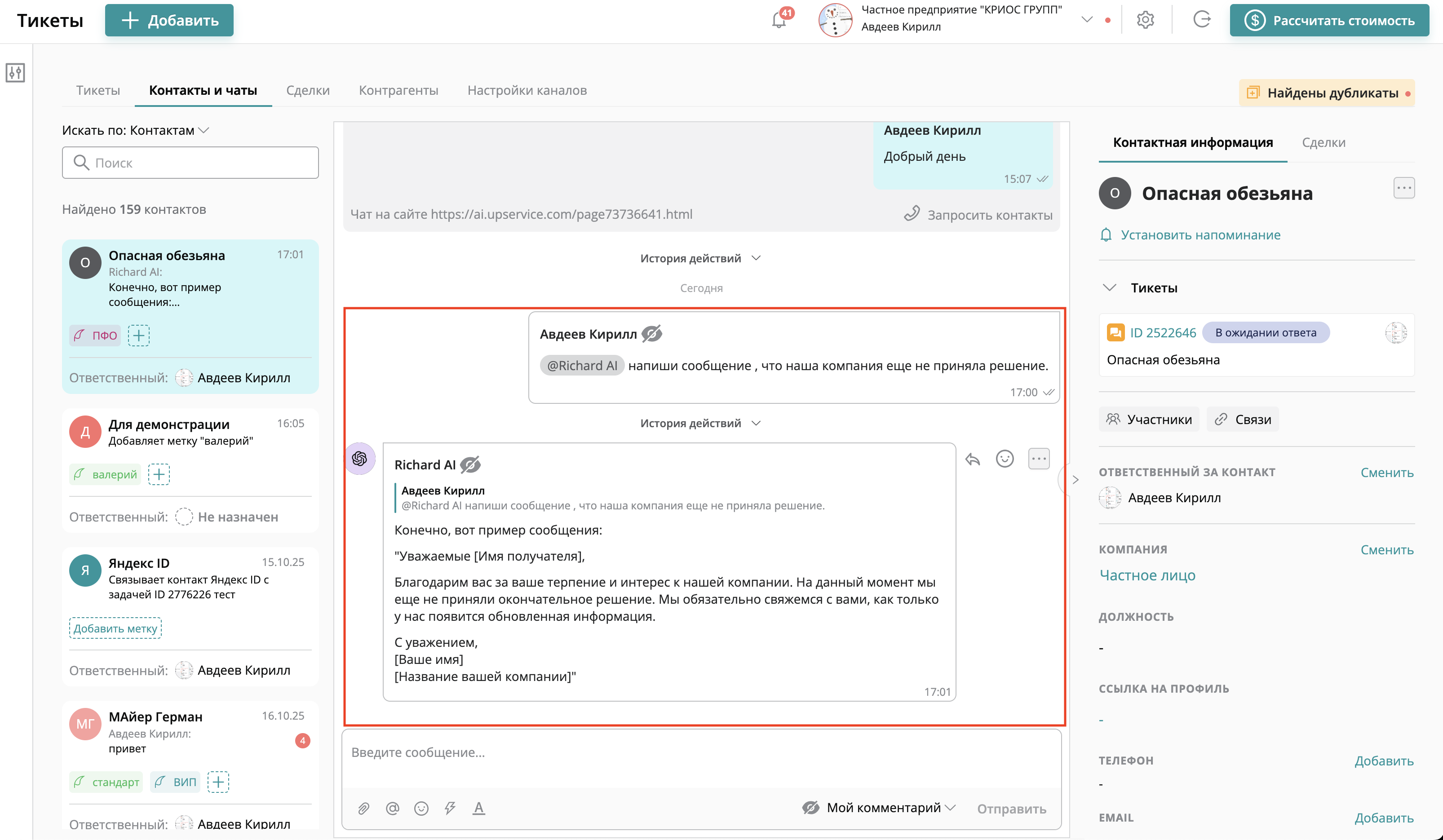Switch to the Сделки top tab

(x=307, y=90)
